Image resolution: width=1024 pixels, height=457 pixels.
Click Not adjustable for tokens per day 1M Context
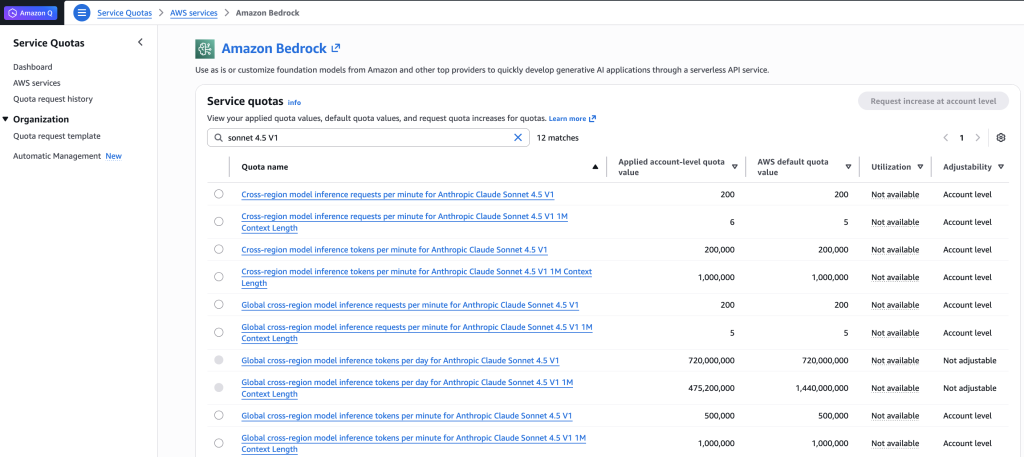tap(970, 388)
